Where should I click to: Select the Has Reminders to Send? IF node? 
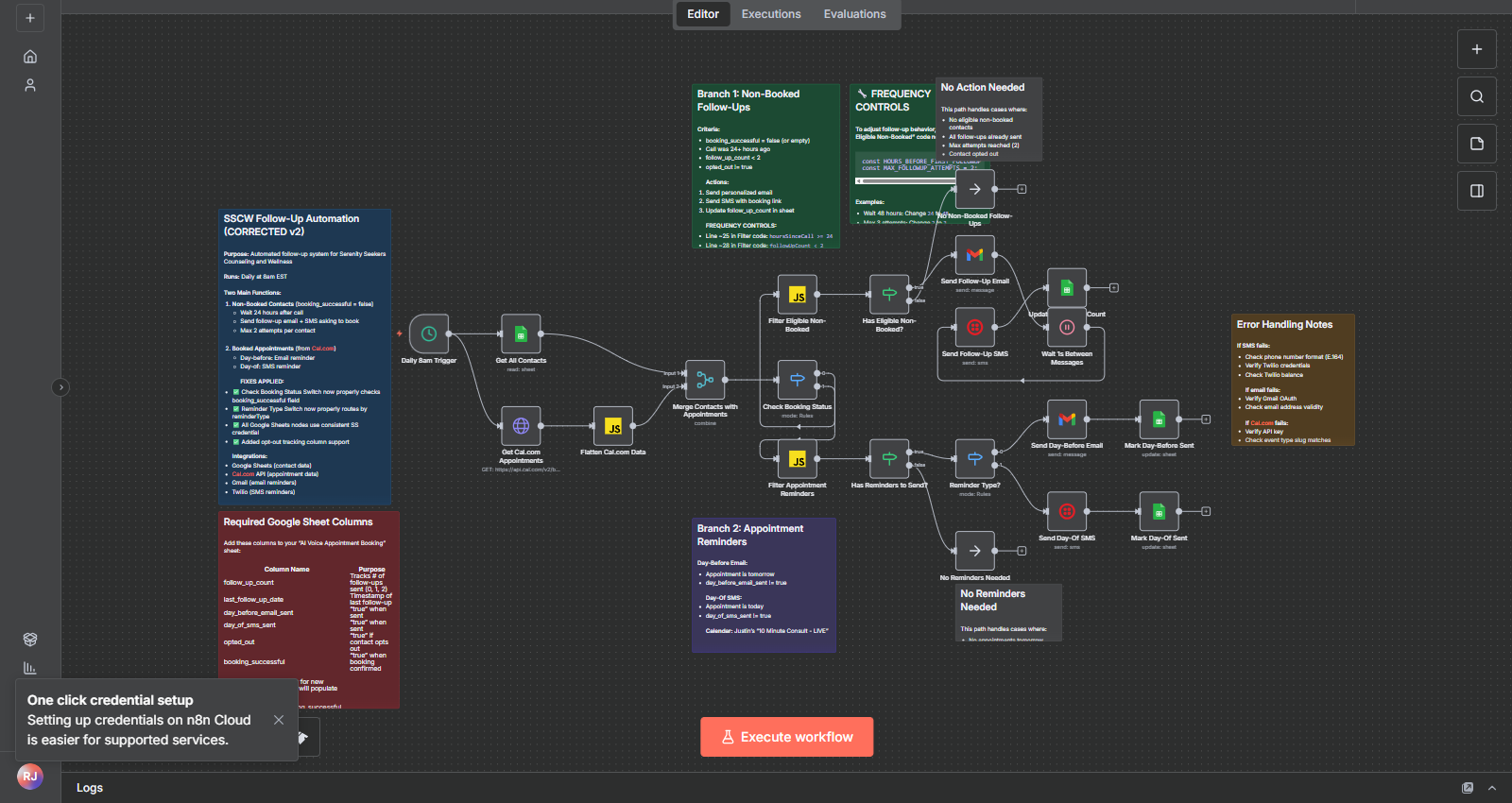click(x=888, y=458)
